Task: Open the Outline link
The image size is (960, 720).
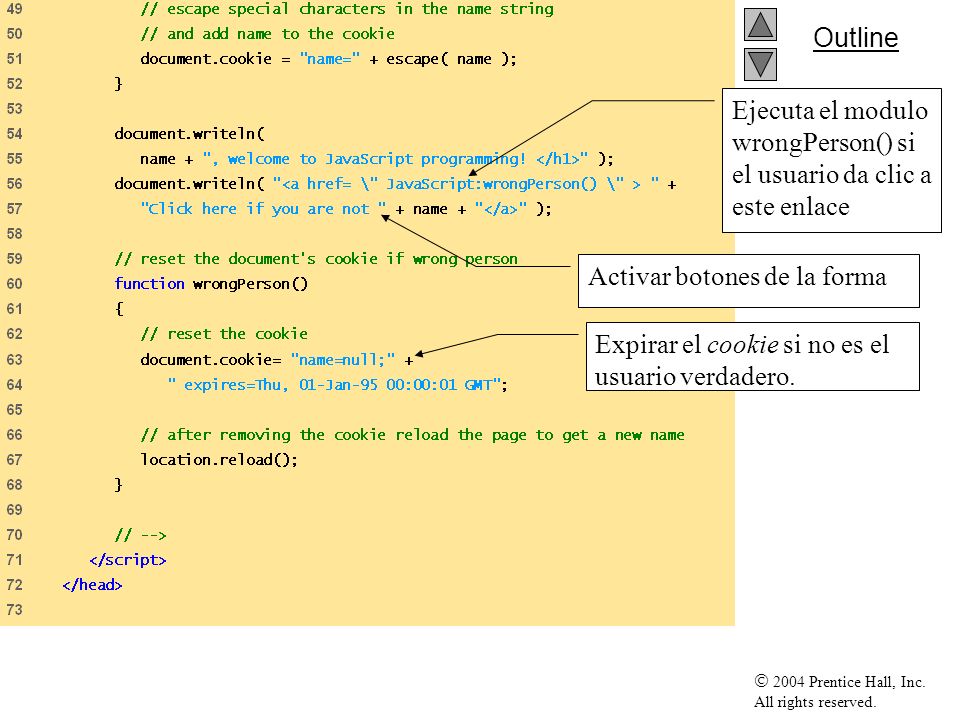Action: coord(855,38)
